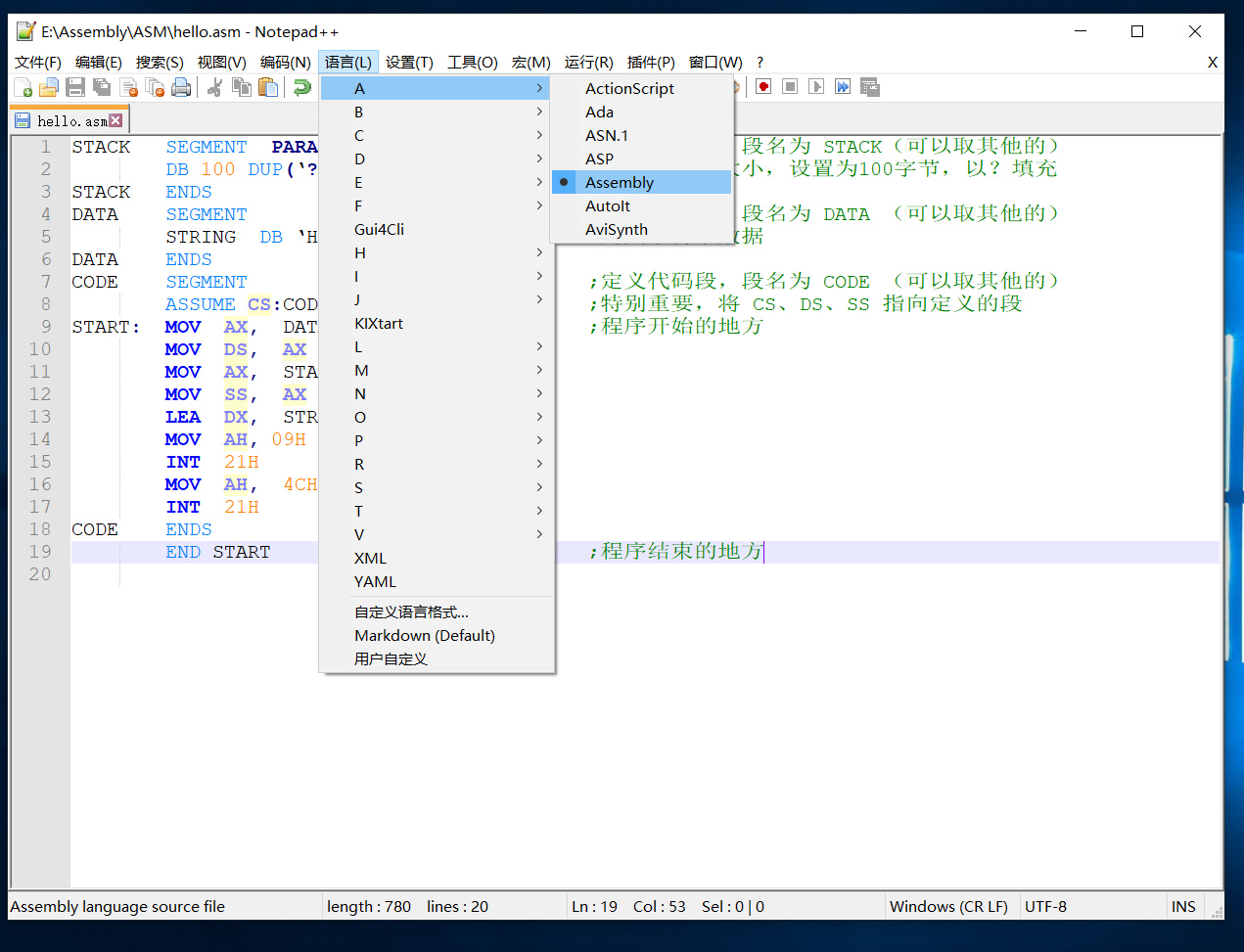Screen dimensions: 1244x952
Task: Click the menu bar X close-document button
Action: [1213, 62]
